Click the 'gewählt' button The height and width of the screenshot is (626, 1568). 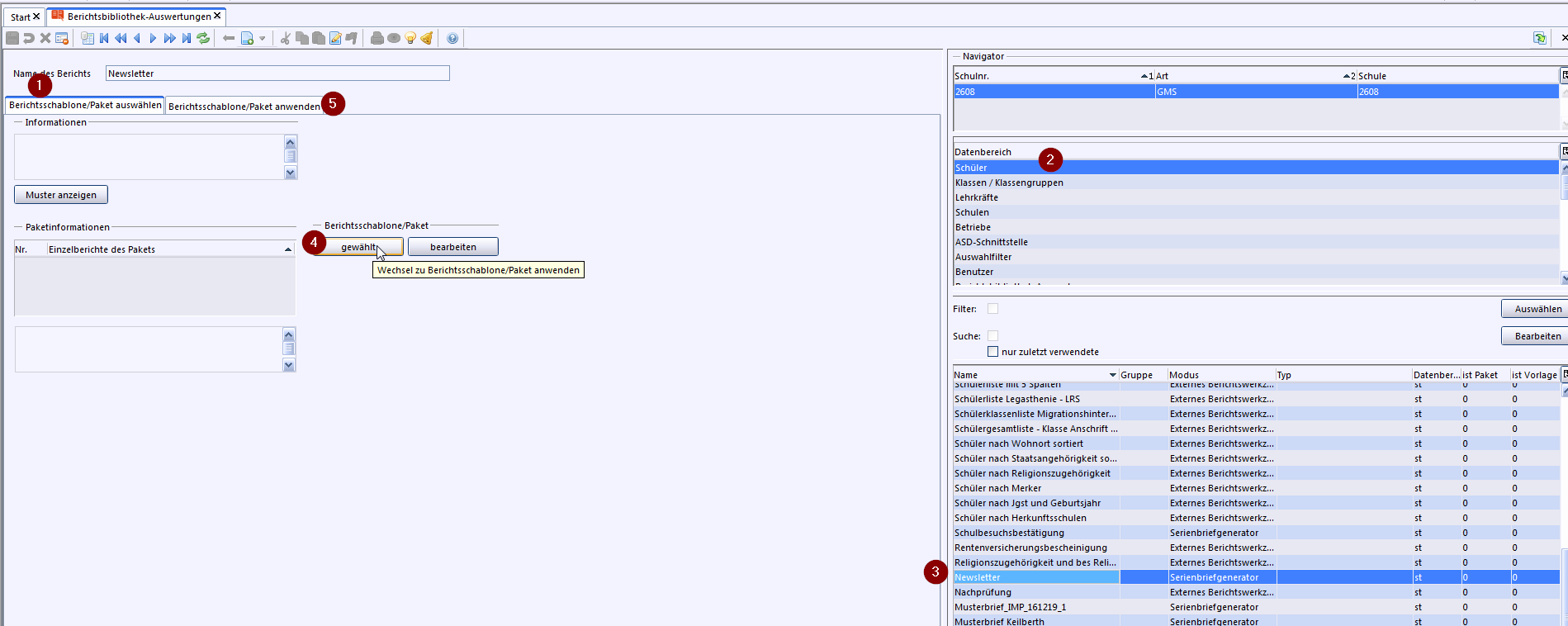click(x=358, y=247)
